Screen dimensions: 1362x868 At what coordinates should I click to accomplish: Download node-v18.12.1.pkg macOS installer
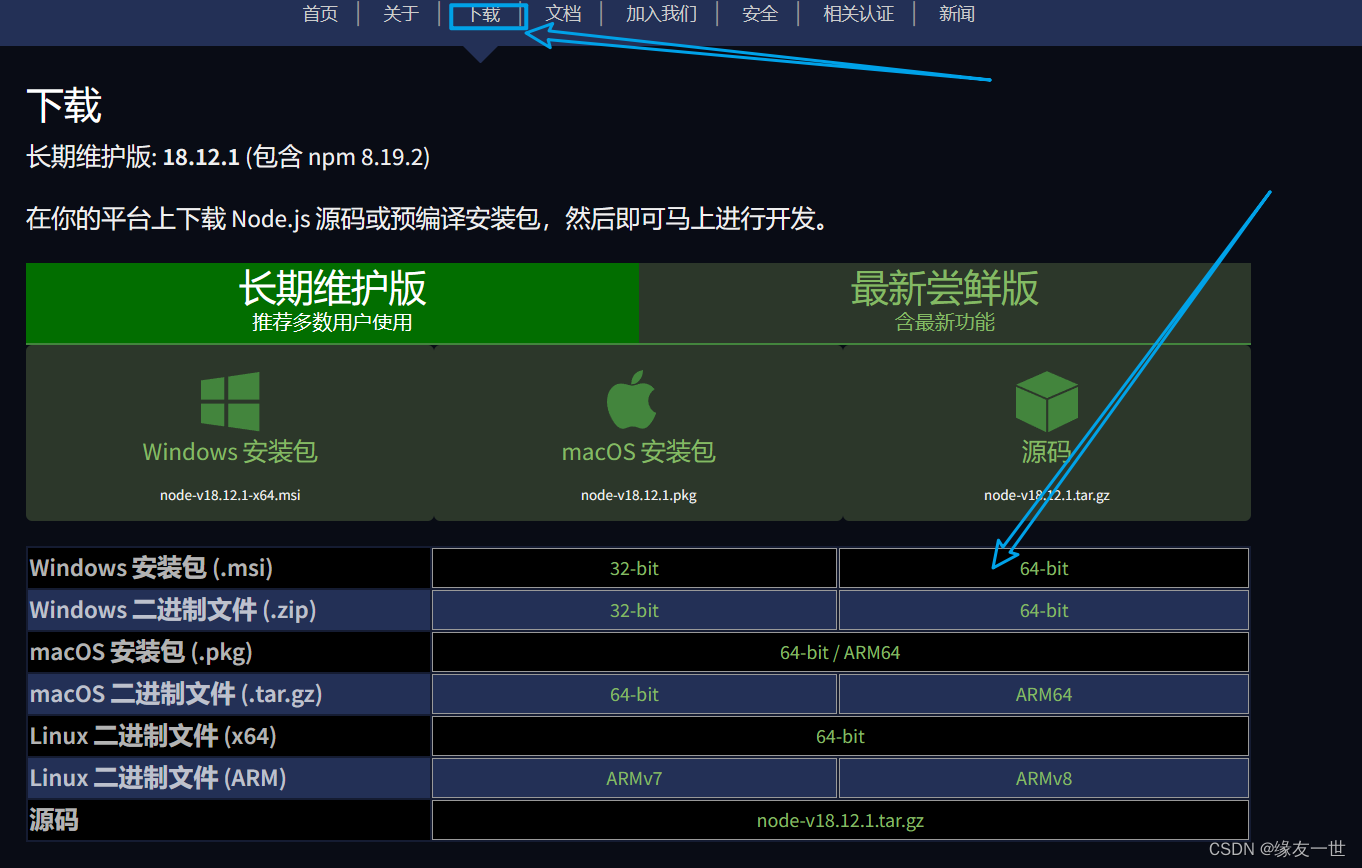pos(639,495)
